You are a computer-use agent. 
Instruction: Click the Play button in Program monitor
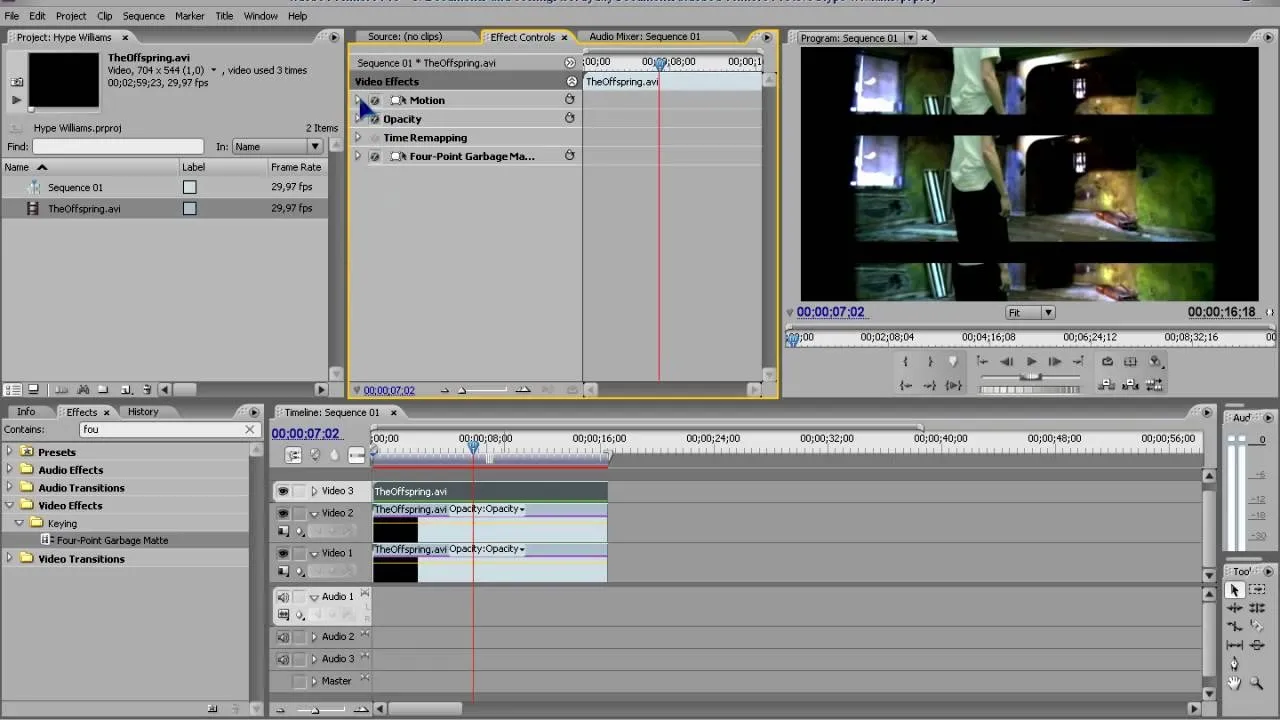(1031, 362)
